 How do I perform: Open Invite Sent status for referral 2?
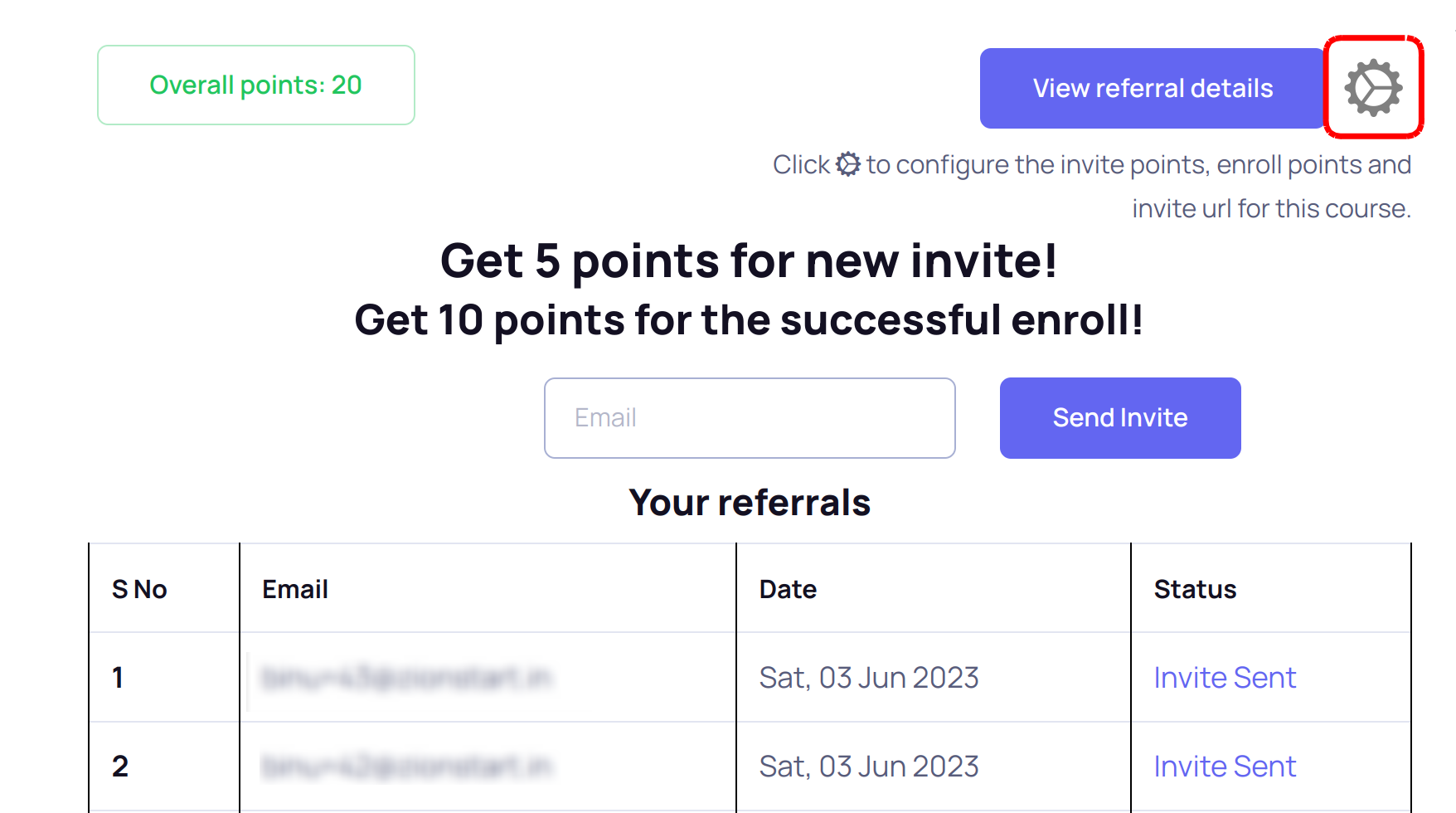point(1225,766)
